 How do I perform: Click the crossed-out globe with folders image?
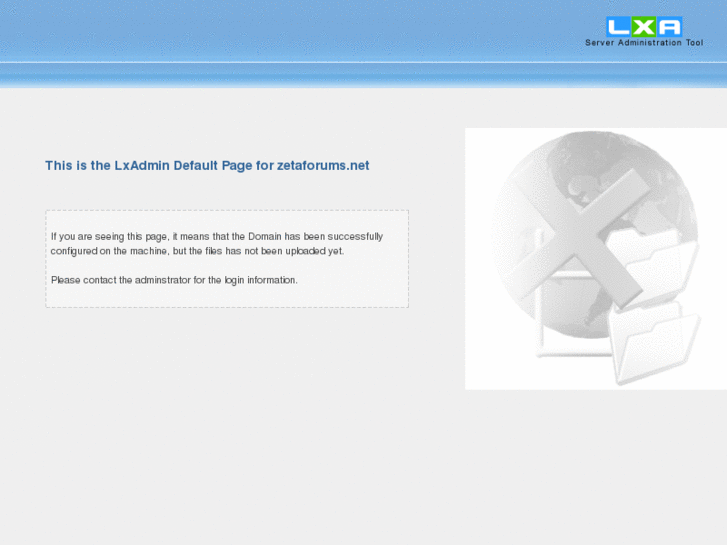coord(596,259)
